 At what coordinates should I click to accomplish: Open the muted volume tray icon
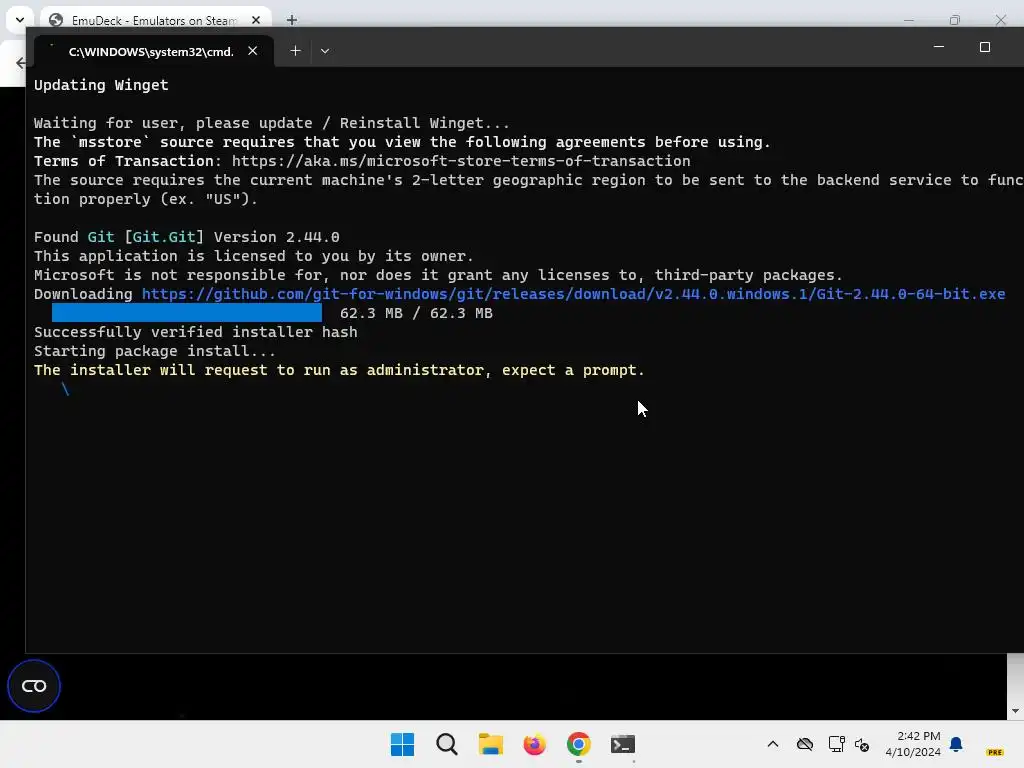coord(862,744)
